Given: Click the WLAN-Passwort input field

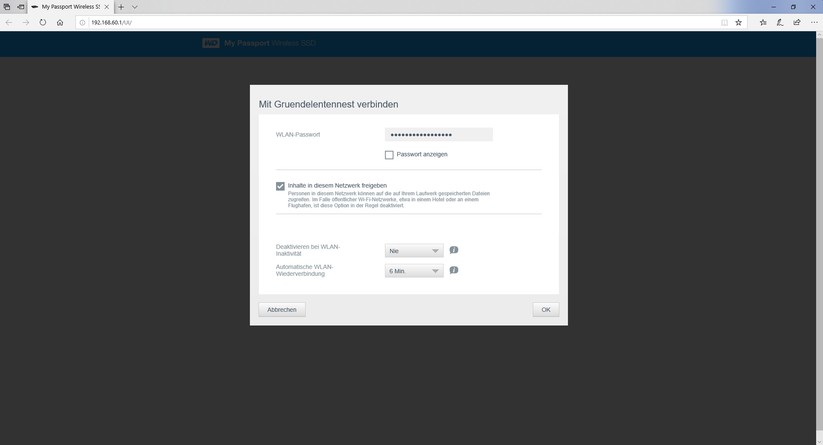Looking at the screenshot, I should (x=439, y=135).
